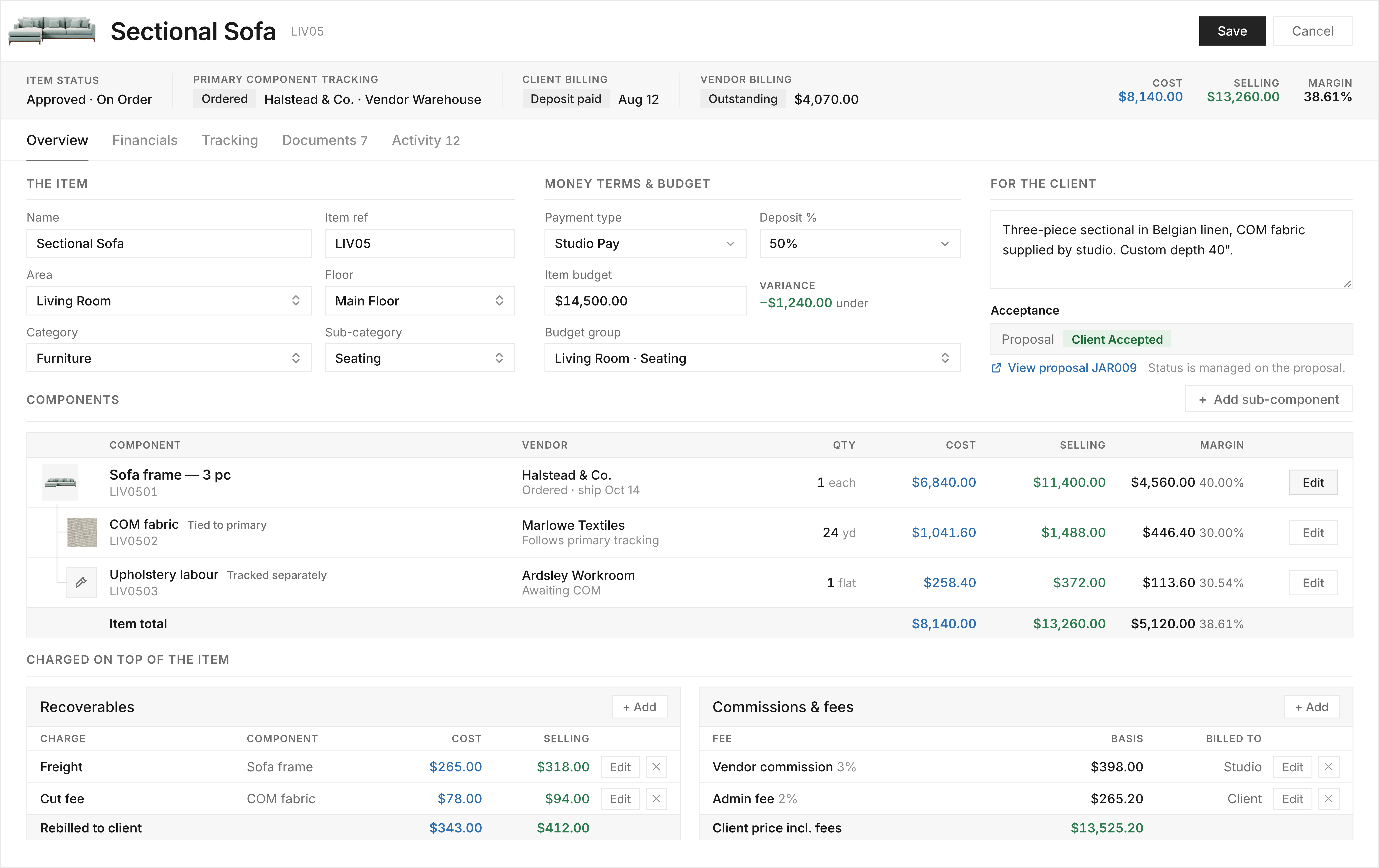This screenshot has width=1379, height=868.
Task: Click the Tied to primary tag
Action: coord(227,525)
